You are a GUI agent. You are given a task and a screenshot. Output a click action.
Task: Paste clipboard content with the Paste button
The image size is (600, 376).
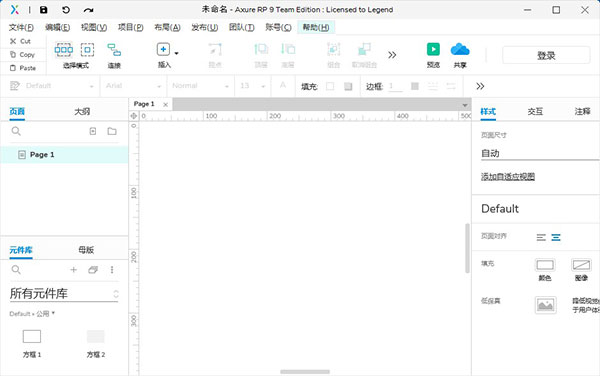(23, 68)
